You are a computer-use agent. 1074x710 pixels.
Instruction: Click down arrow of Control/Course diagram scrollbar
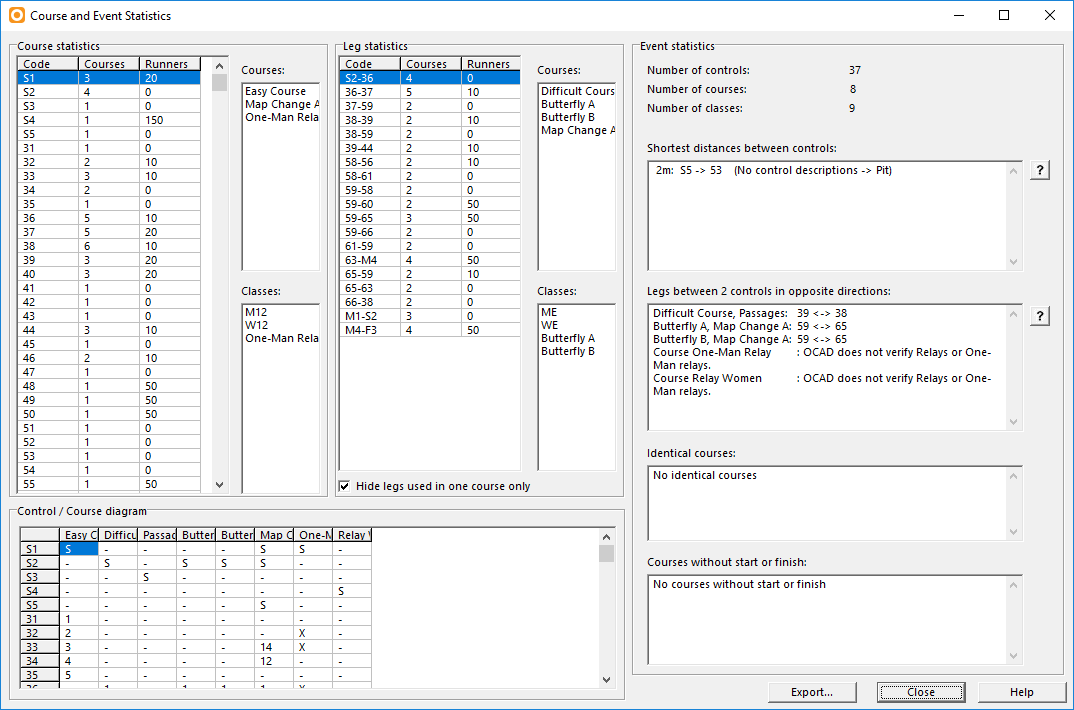(x=606, y=680)
